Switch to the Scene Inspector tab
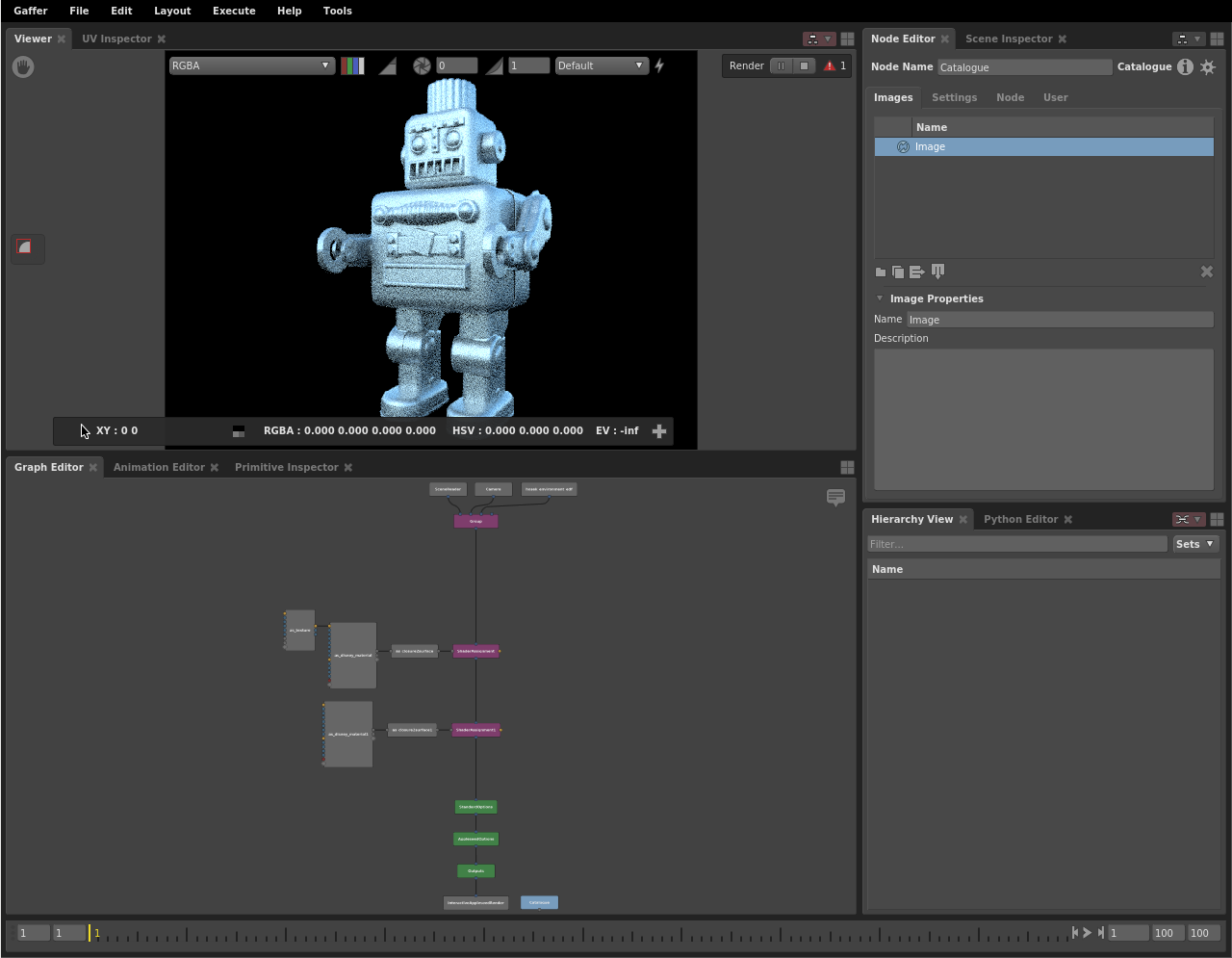This screenshot has width=1232, height=958. tap(1009, 39)
